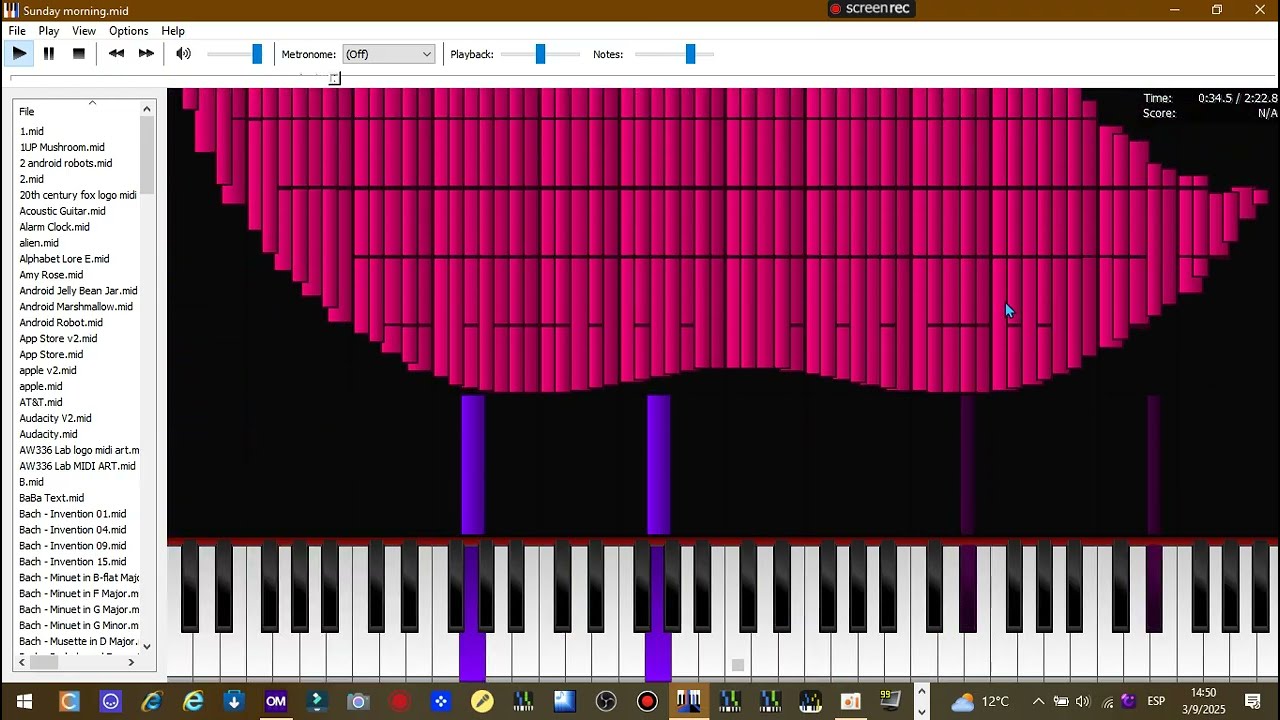Select Alarm Clock.mid in file list
Viewport: 1280px width, 720px height.
54,227
